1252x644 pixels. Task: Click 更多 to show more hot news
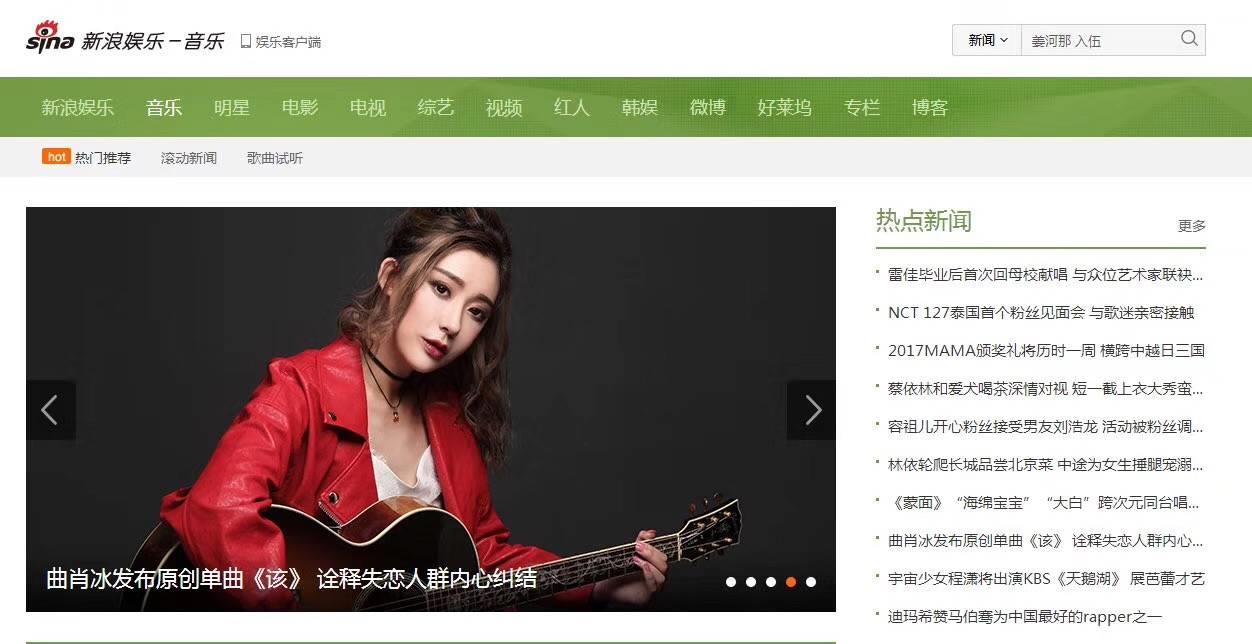(1192, 226)
